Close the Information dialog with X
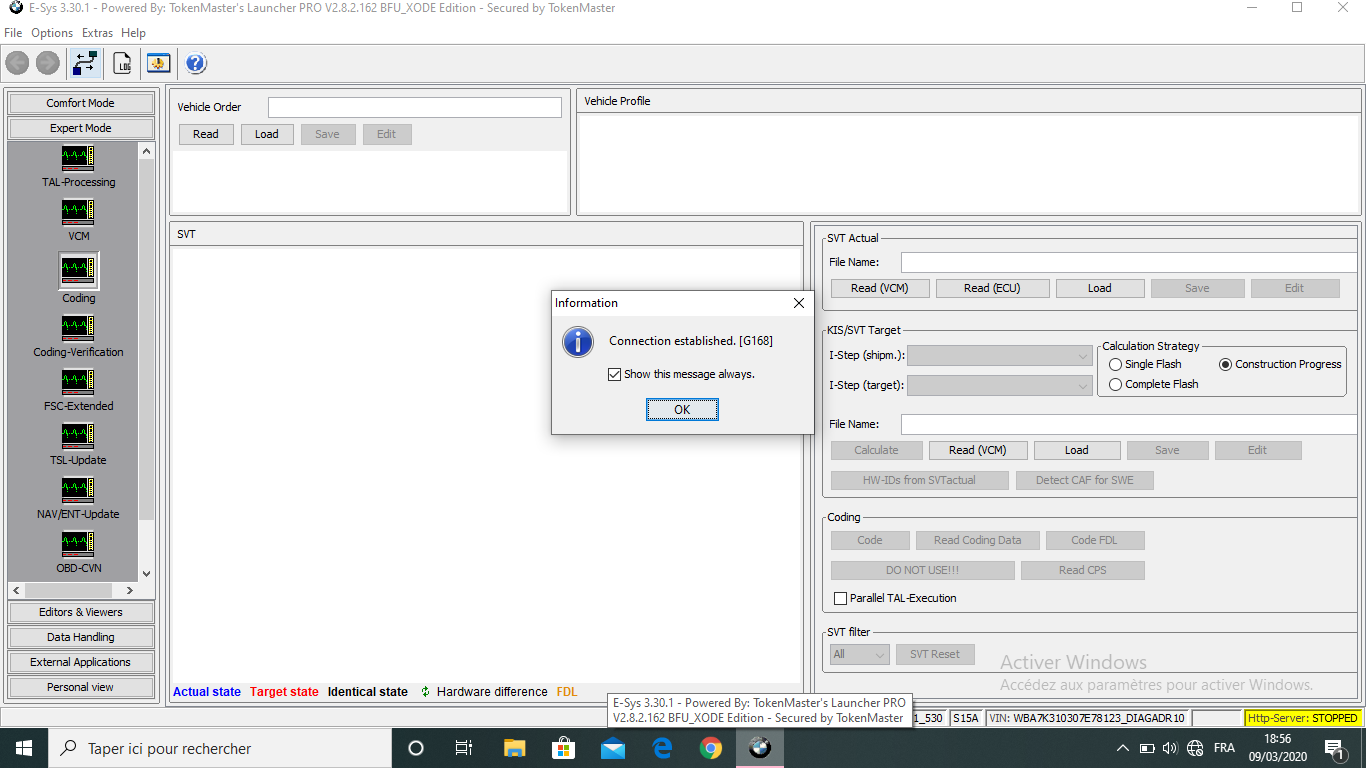Screen dimensions: 1366x768 798,303
